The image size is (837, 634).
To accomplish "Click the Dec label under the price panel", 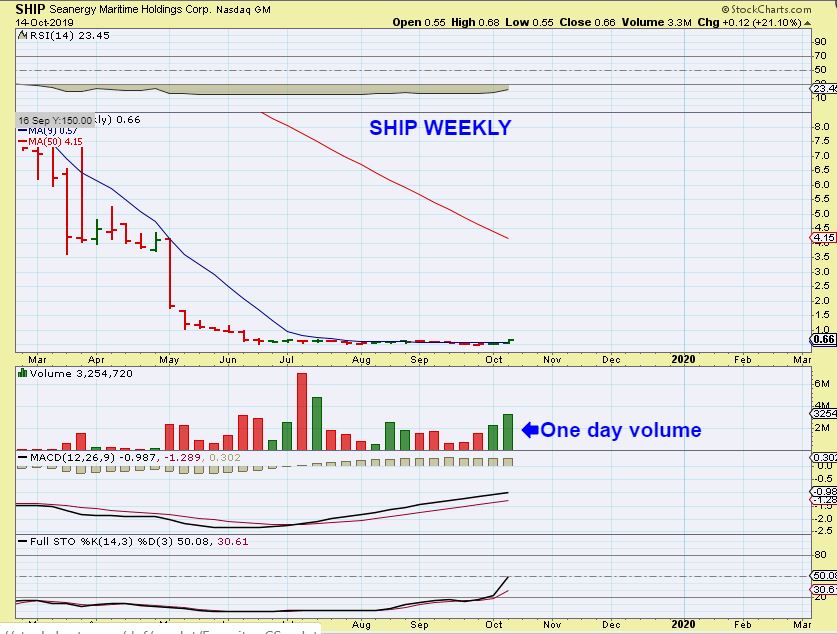I will click(611, 359).
